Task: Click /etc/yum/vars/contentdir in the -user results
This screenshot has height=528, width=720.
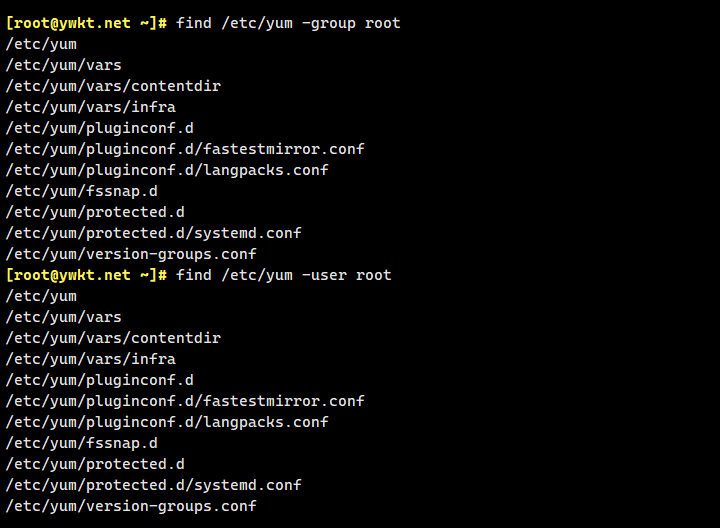Action: point(113,338)
